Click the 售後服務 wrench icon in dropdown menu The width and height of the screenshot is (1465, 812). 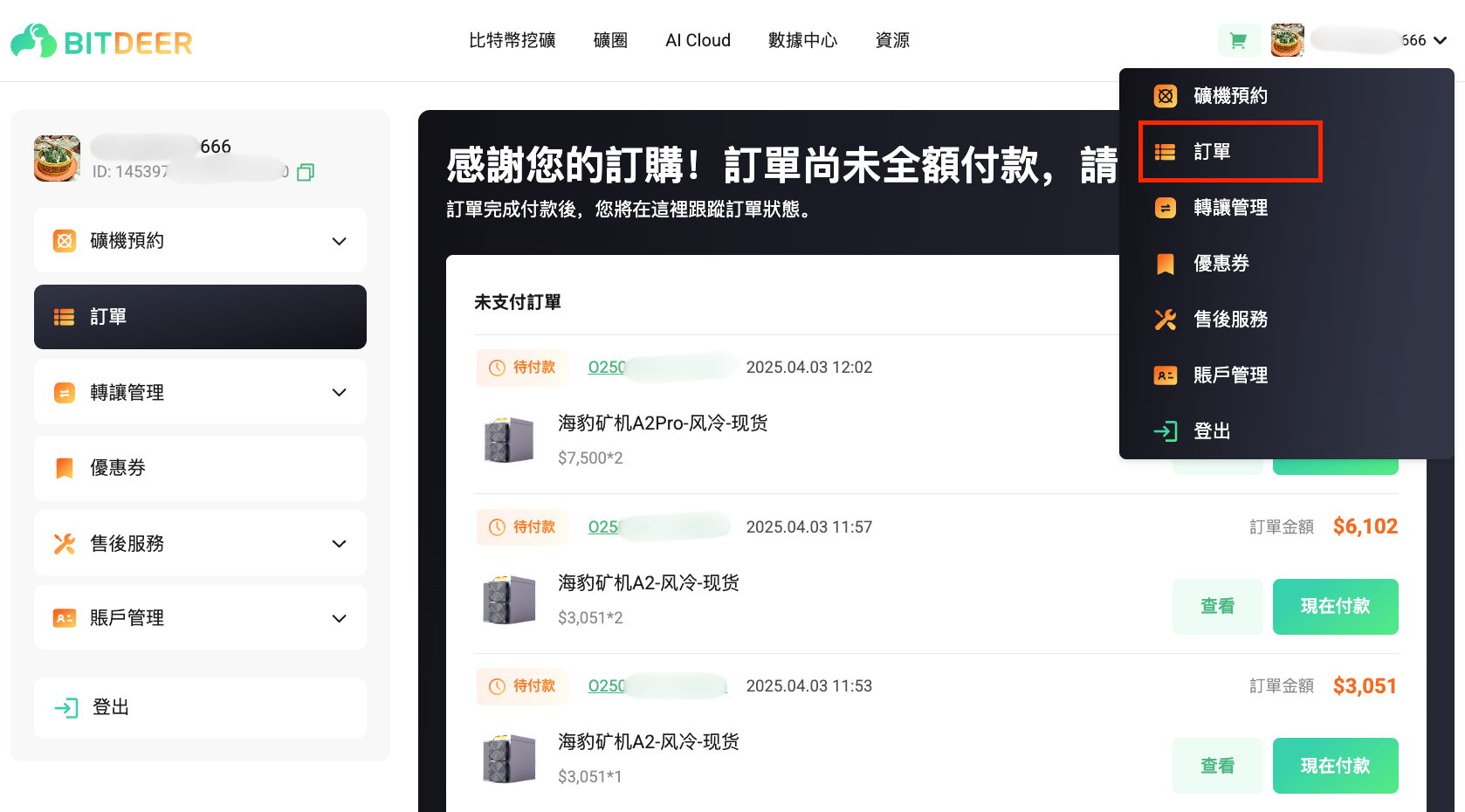coord(1166,320)
